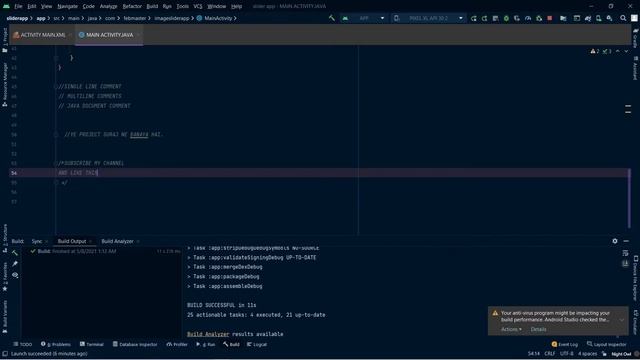Toggle soft-wrap in build output
Image resolution: width=640 pixels, height=360 pixels.
click(625, 253)
